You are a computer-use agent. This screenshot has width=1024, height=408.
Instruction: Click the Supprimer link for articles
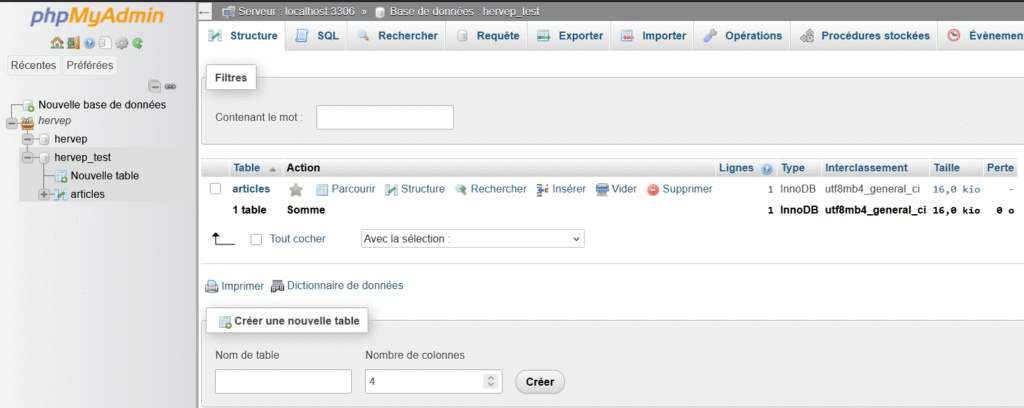pyautogui.click(x=679, y=189)
